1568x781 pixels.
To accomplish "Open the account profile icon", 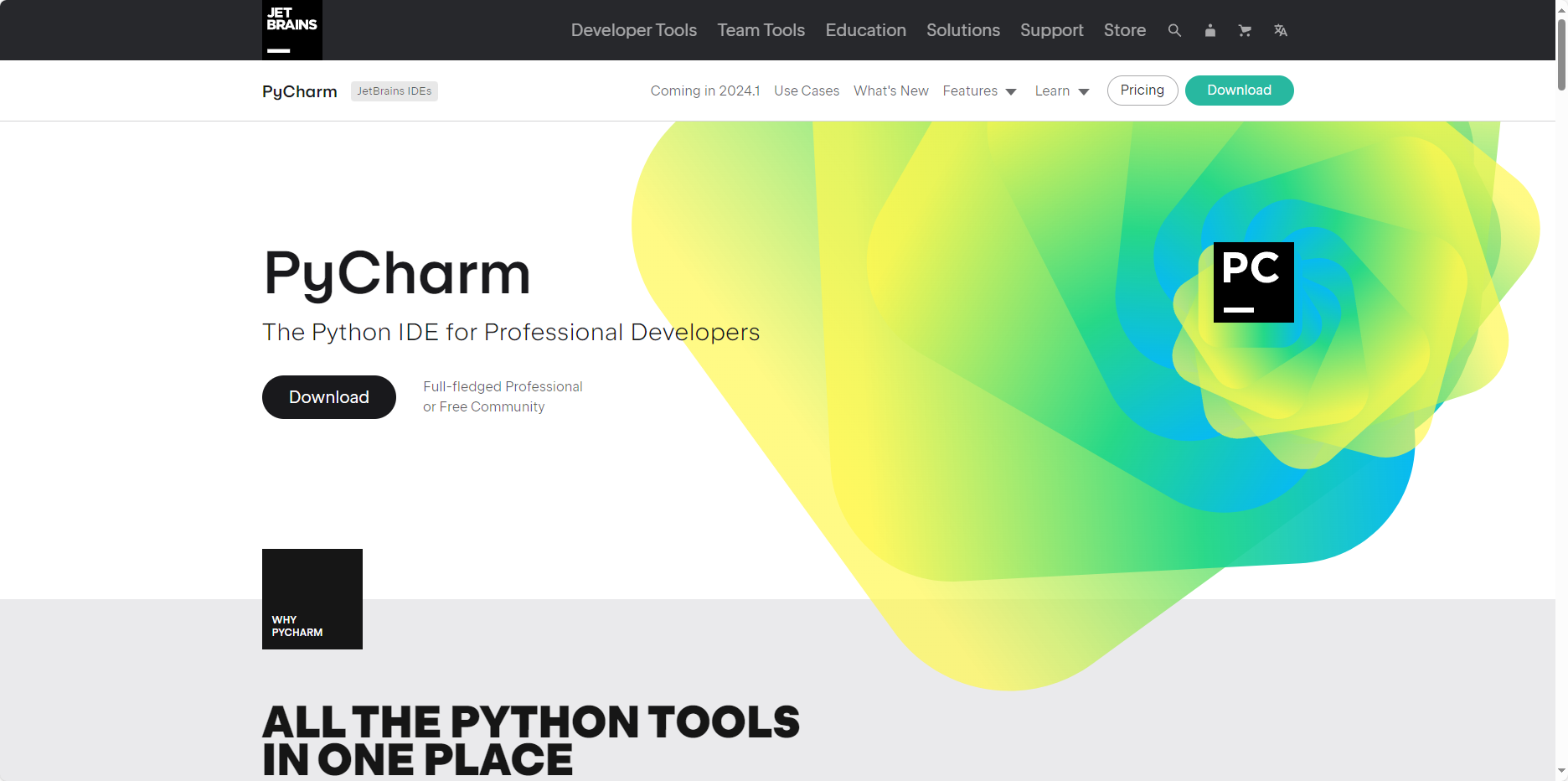I will (1210, 30).
